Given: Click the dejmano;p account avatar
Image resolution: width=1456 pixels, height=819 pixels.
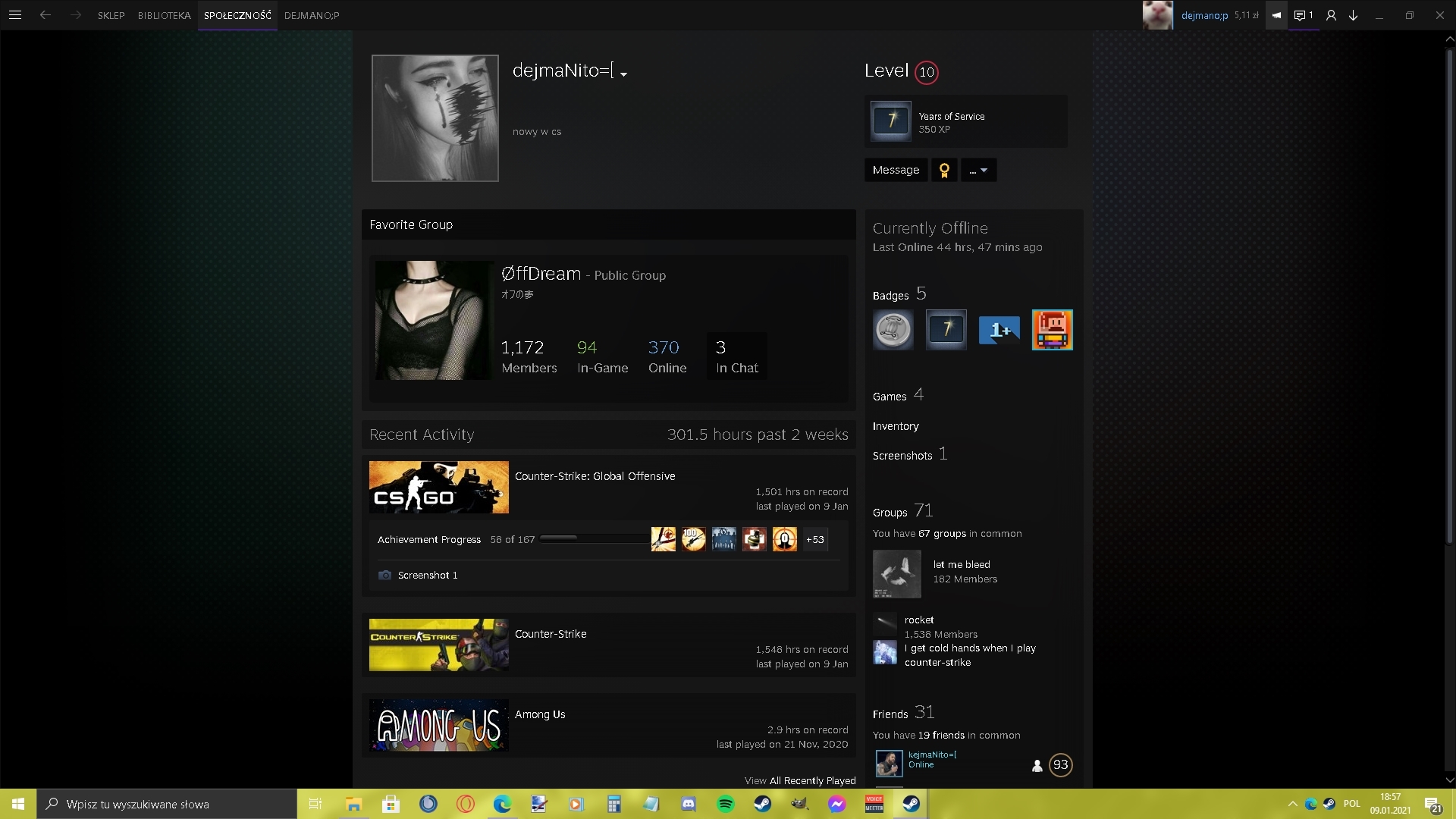Looking at the screenshot, I should click(1157, 15).
